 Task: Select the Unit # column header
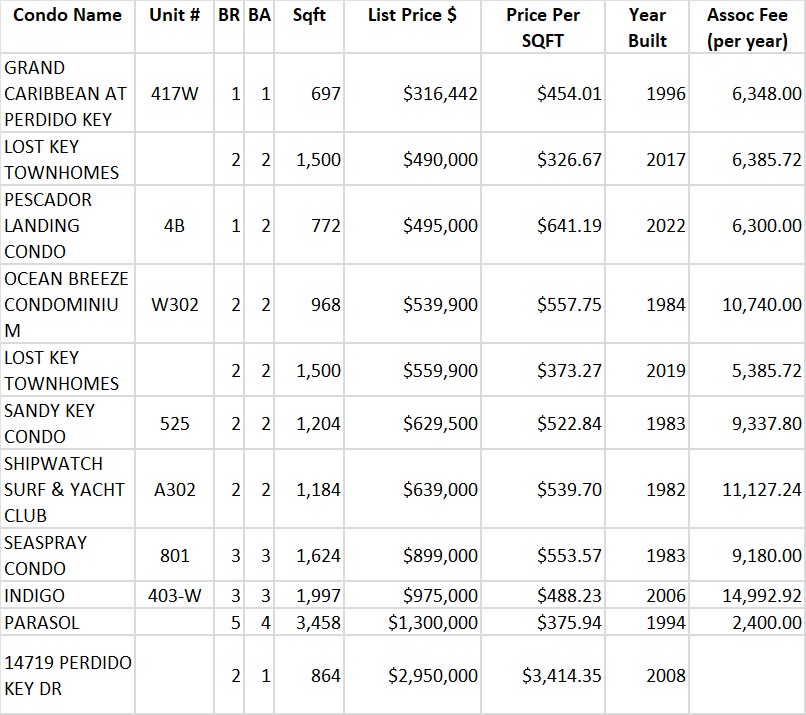[174, 16]
